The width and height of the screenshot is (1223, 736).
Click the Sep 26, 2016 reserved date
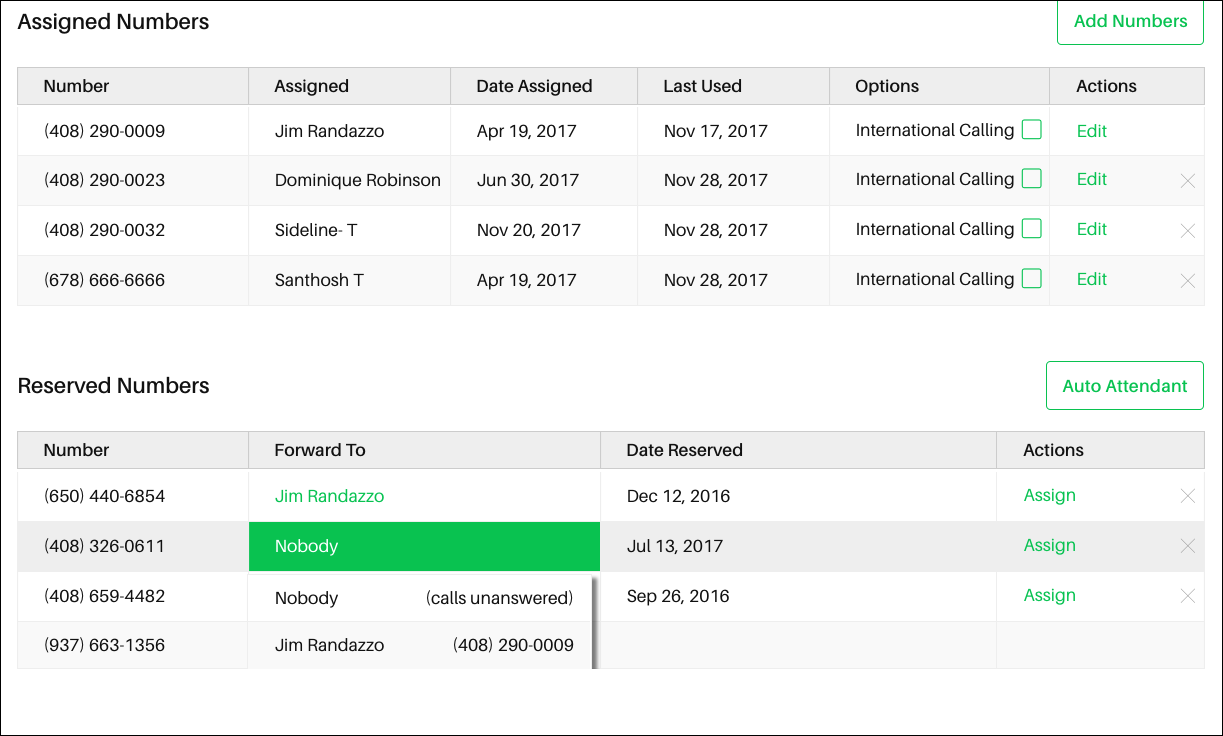(678, 596)
